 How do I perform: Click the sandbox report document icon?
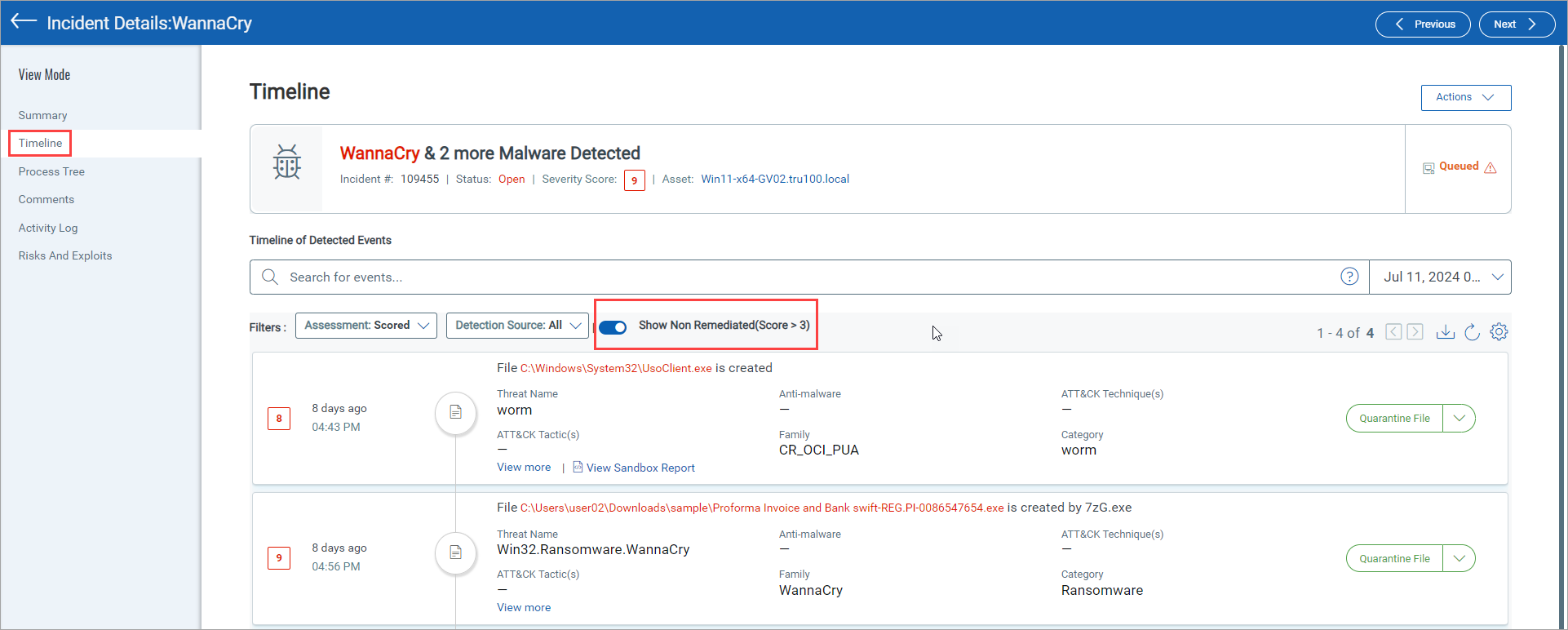click(x=578, y=467)
